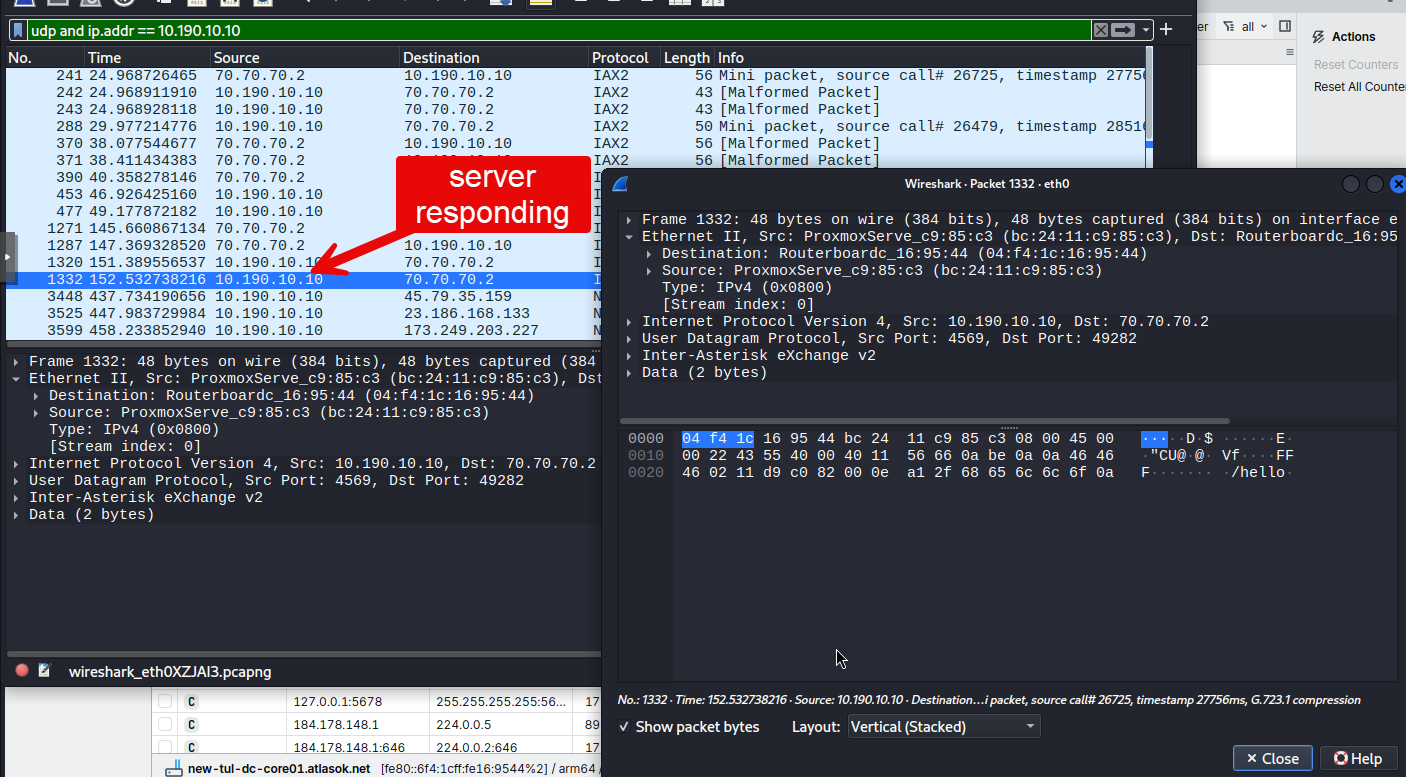Click Reset Counters in Actions panel
Viewport: 1406px width, 777px height.
pyautogui.click(x=1356, y=65)
